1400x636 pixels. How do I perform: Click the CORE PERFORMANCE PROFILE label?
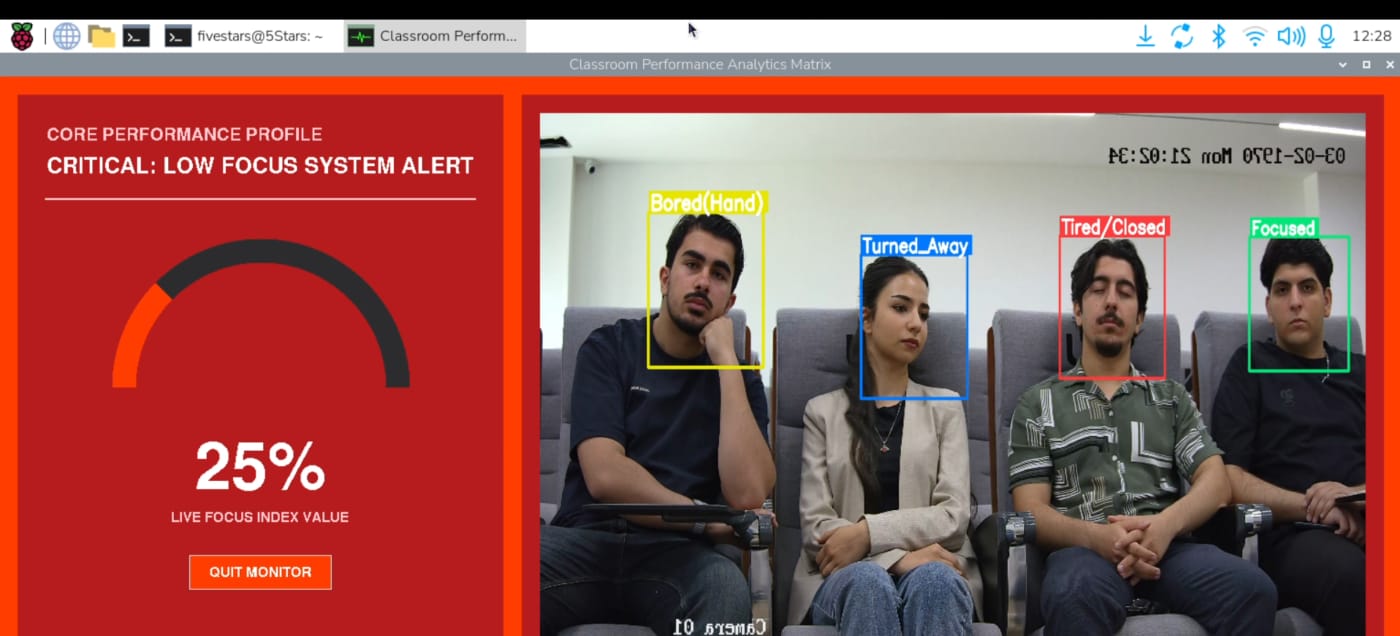coord(184,134)
